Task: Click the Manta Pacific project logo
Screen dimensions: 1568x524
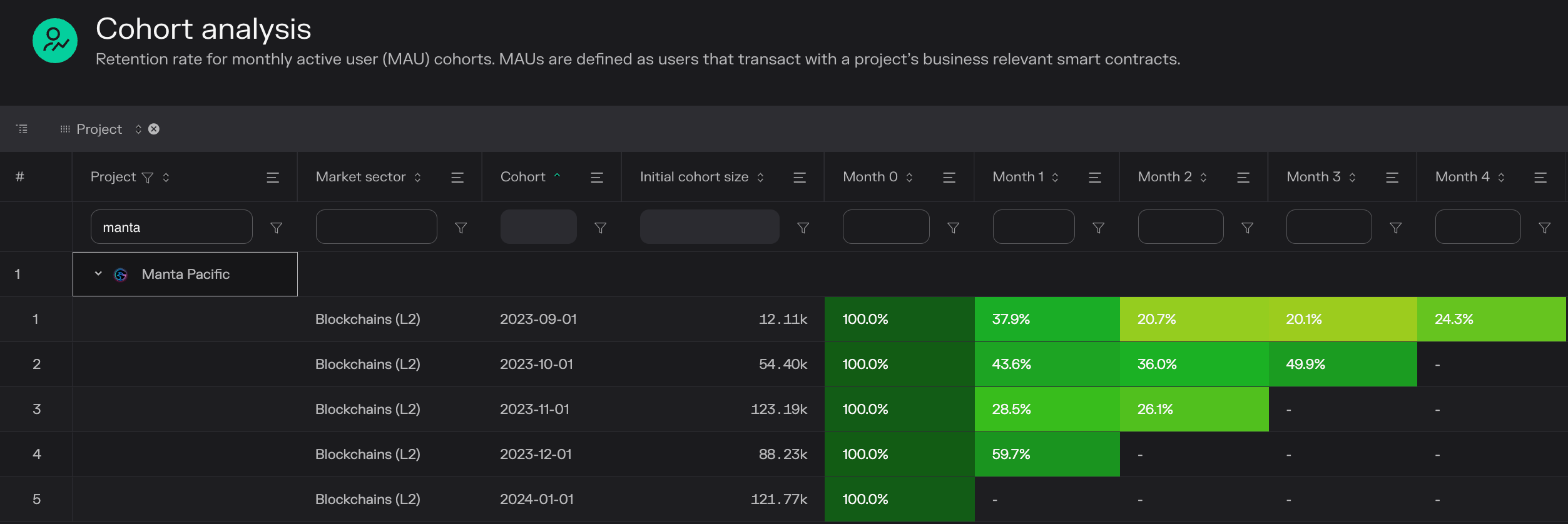Action: tap(121, 275)
